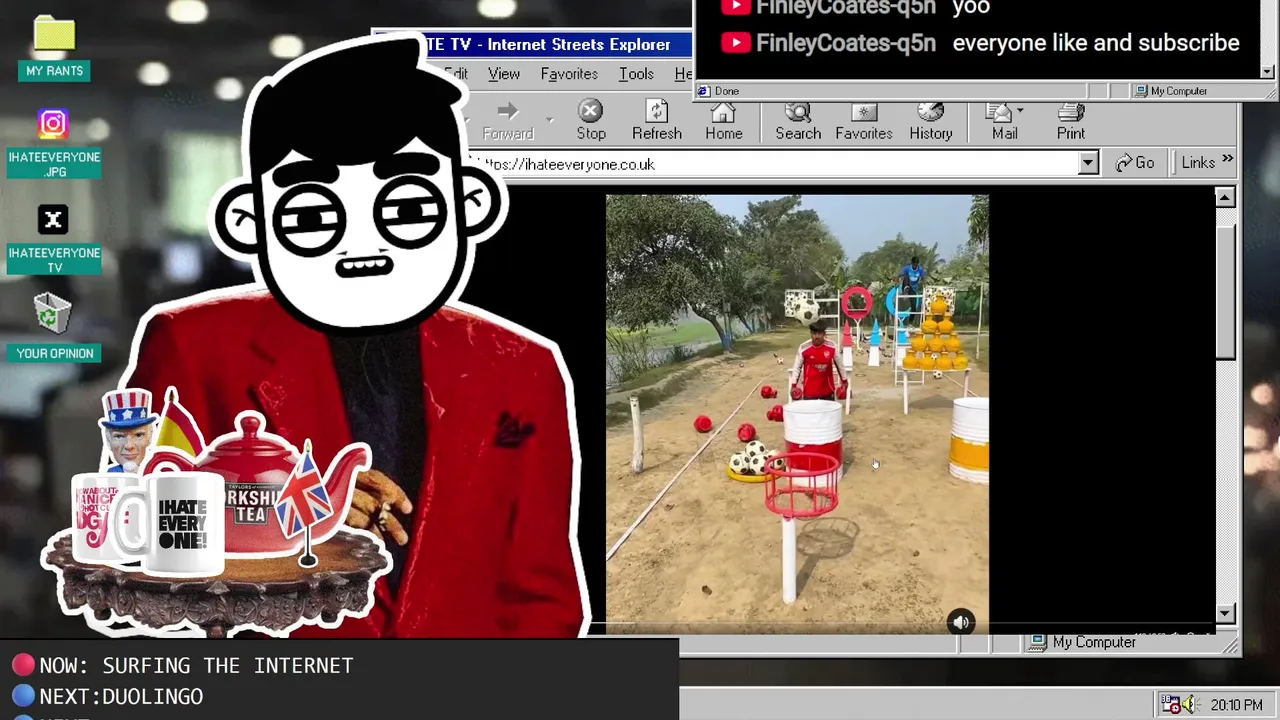This screenshot has height=720, width=1280.
Task: Open the Favorites toolbar button
Action: pyautogui.click(x=864, y=120)
